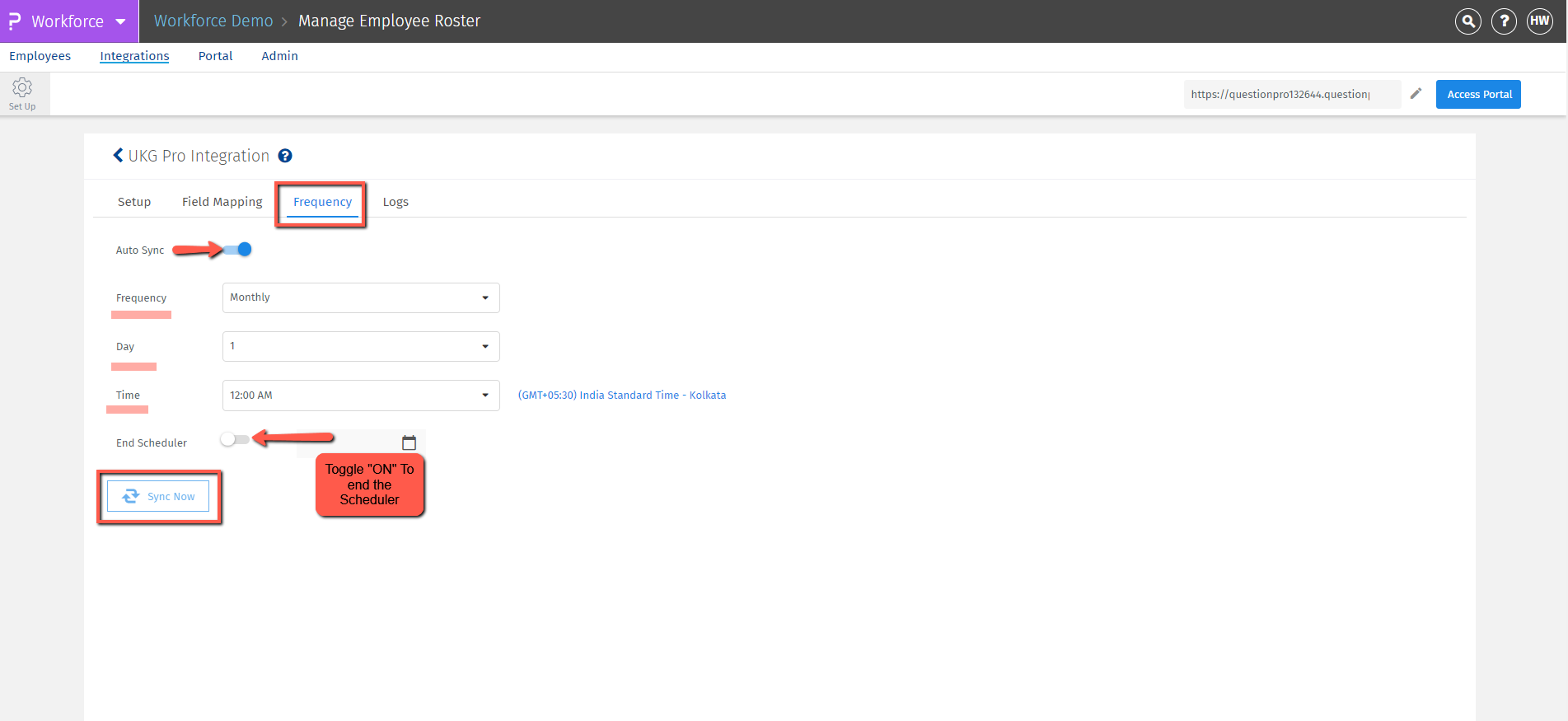
Task: Click the QuestionPro P logo icon
Action: pyautogui.click(x=15, y=21)
